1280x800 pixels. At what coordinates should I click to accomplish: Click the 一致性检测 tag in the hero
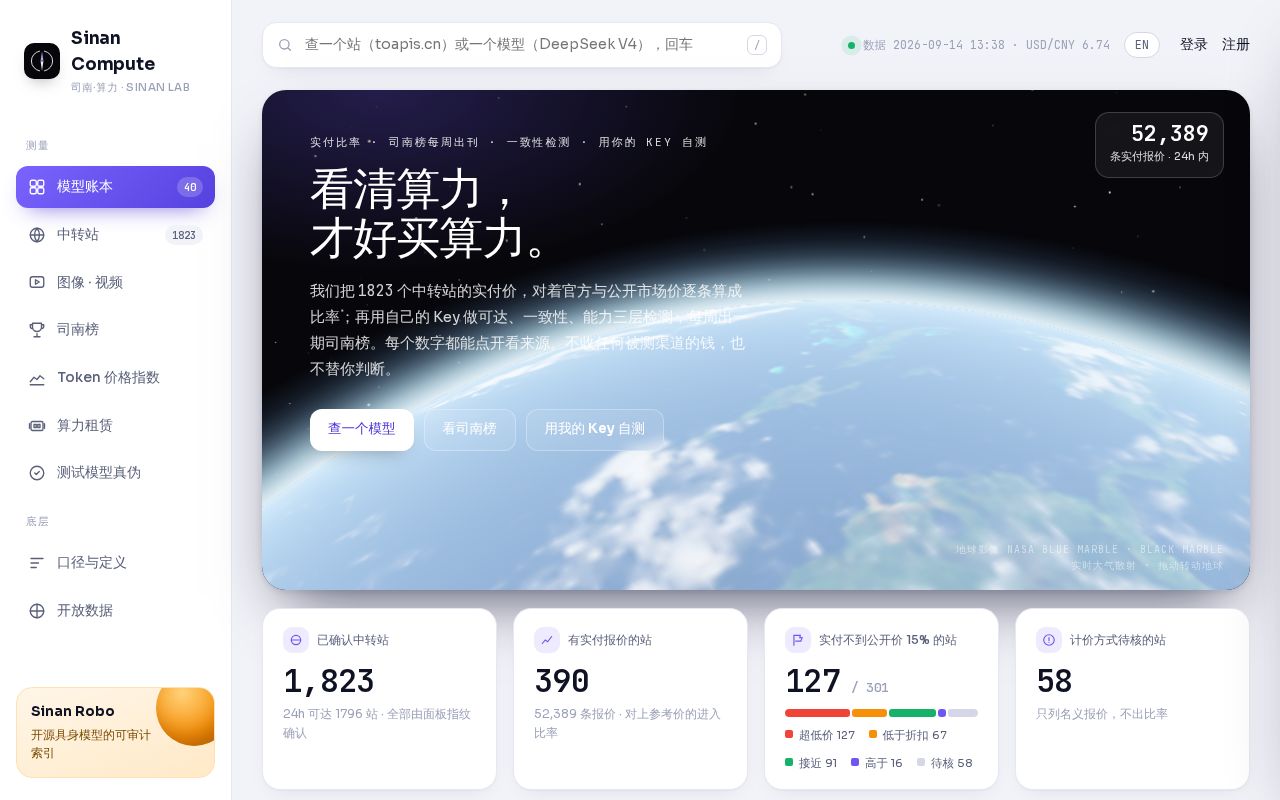(538, 143)
